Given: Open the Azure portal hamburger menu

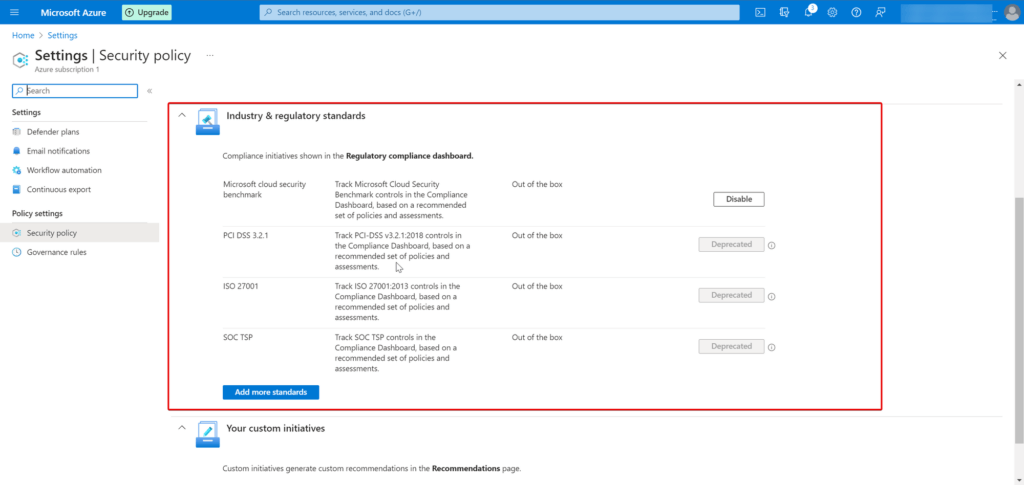Looking at the screenshot, I should pos(15,12).
